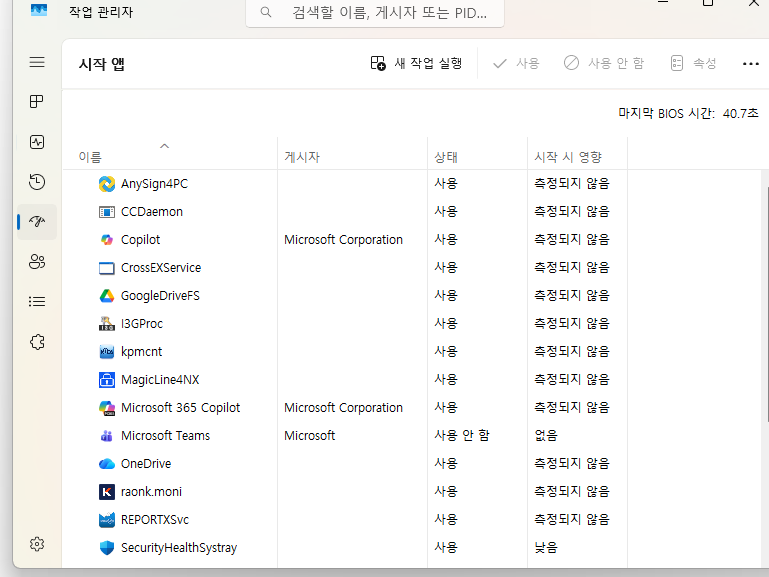The width and height of the screenshot is (769, 577).
Task: Select the Startup apps sidebar icon
Action: click(37, 222)
